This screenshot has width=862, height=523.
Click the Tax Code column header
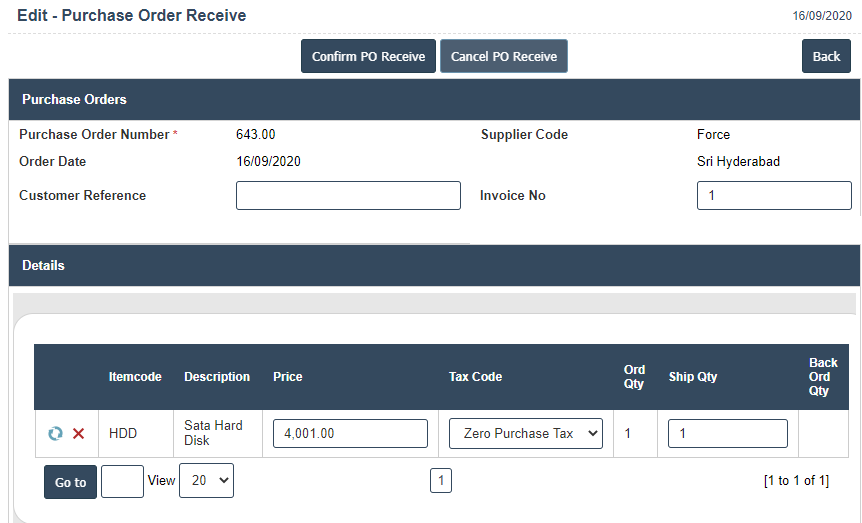pyautogui.click(x=475, y=377)
